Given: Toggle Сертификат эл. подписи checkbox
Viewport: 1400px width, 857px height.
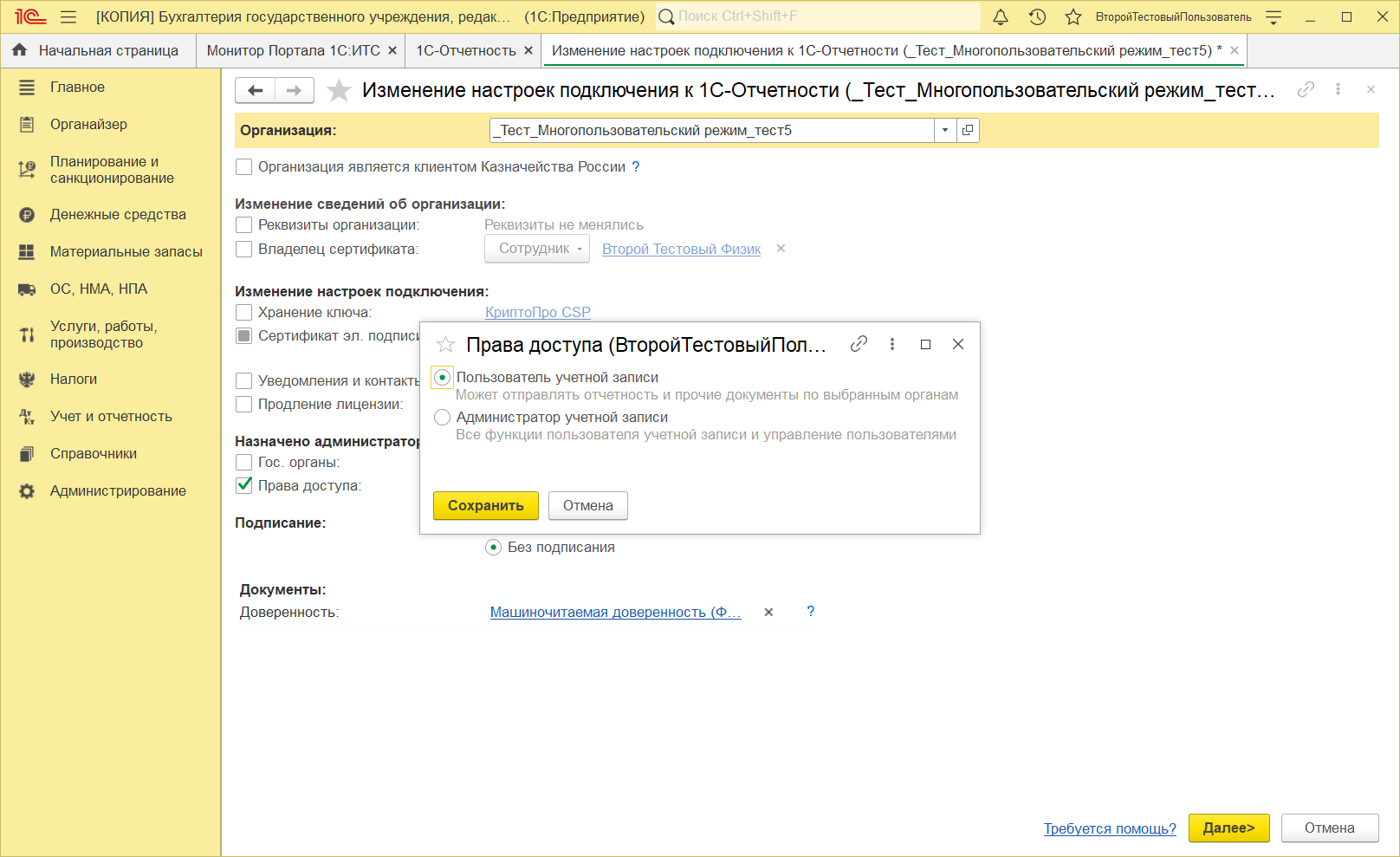Looking at the screenshot, I should pyautogui.click(x=244, y=336).
